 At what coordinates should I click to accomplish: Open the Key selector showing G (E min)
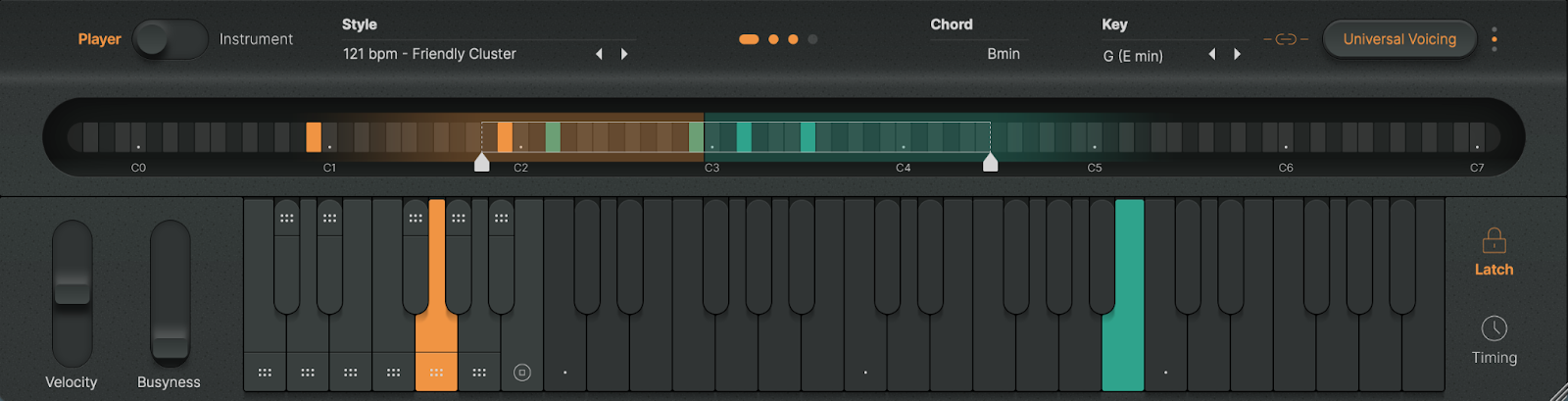(x=1133, y=56)
